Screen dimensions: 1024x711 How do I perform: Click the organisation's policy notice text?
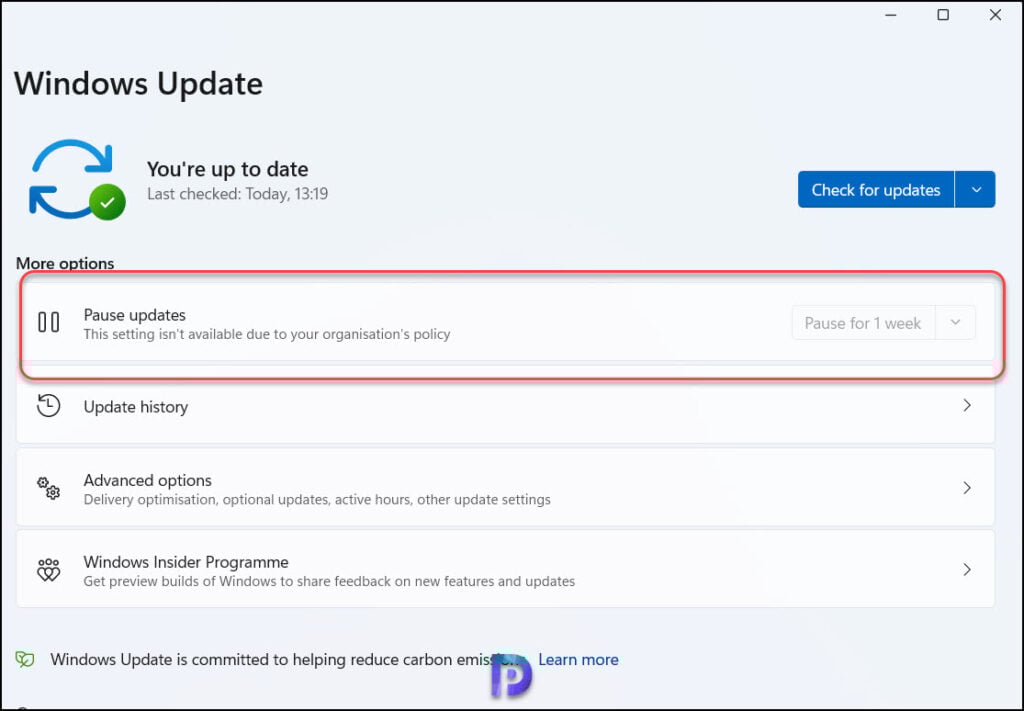(267, 334)
